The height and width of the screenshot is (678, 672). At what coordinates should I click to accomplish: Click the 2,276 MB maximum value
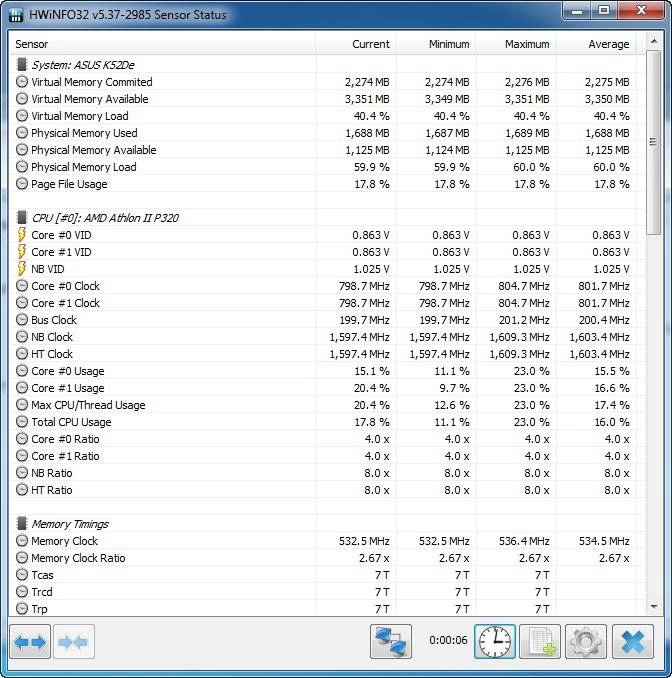point(527,82)
